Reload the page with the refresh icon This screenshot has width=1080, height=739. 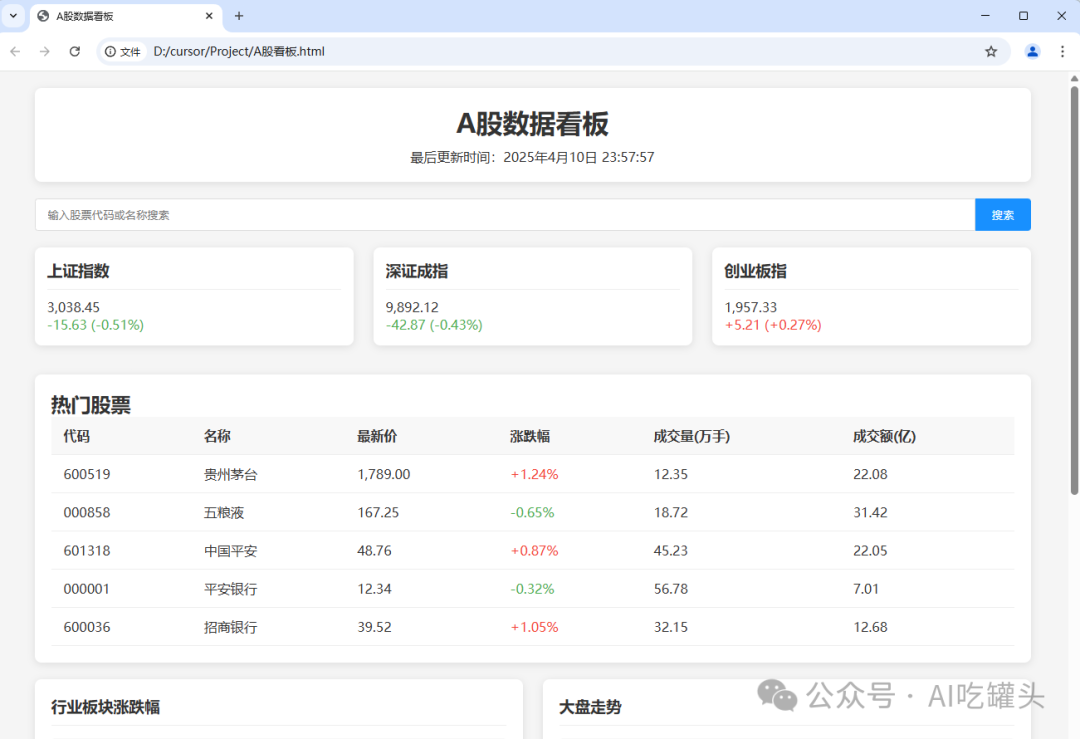tap(74, 52)
